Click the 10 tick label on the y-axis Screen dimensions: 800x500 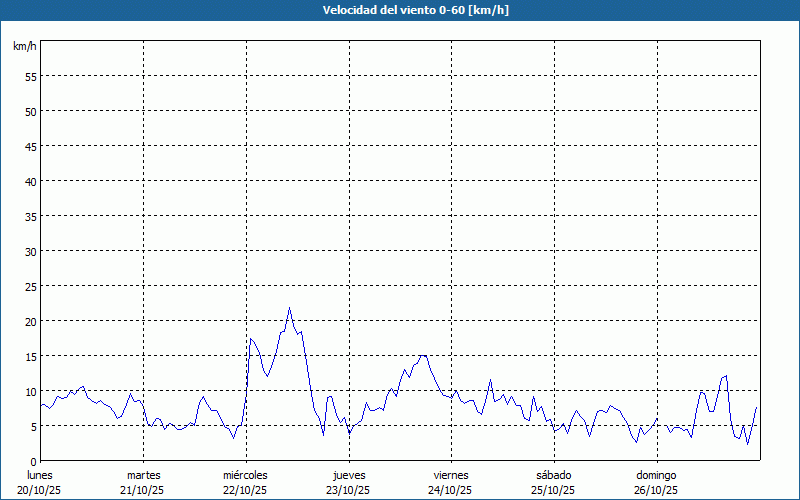click(x=30, y=391)
